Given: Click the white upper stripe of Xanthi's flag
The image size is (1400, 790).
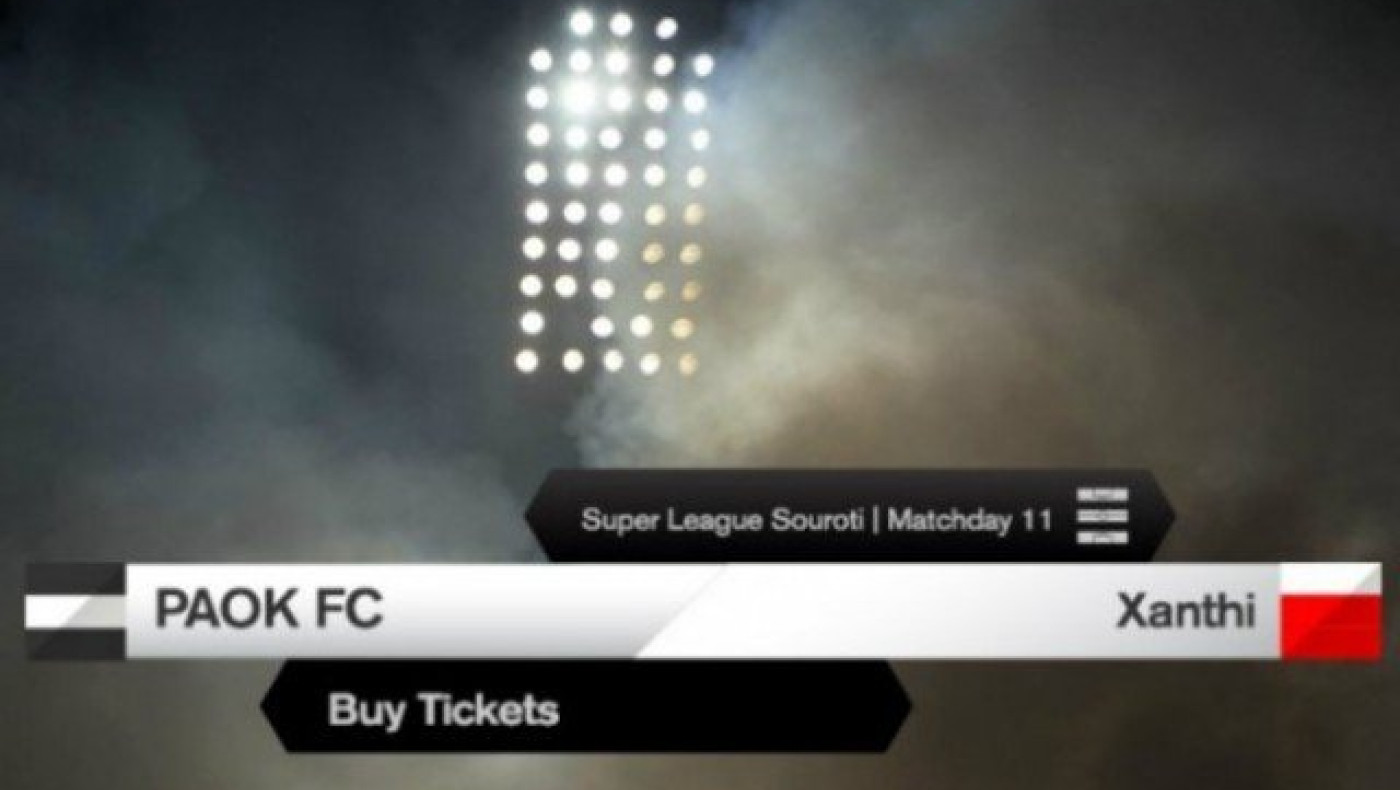Looking at the screenshot, I should click(x=1330, y=580).
